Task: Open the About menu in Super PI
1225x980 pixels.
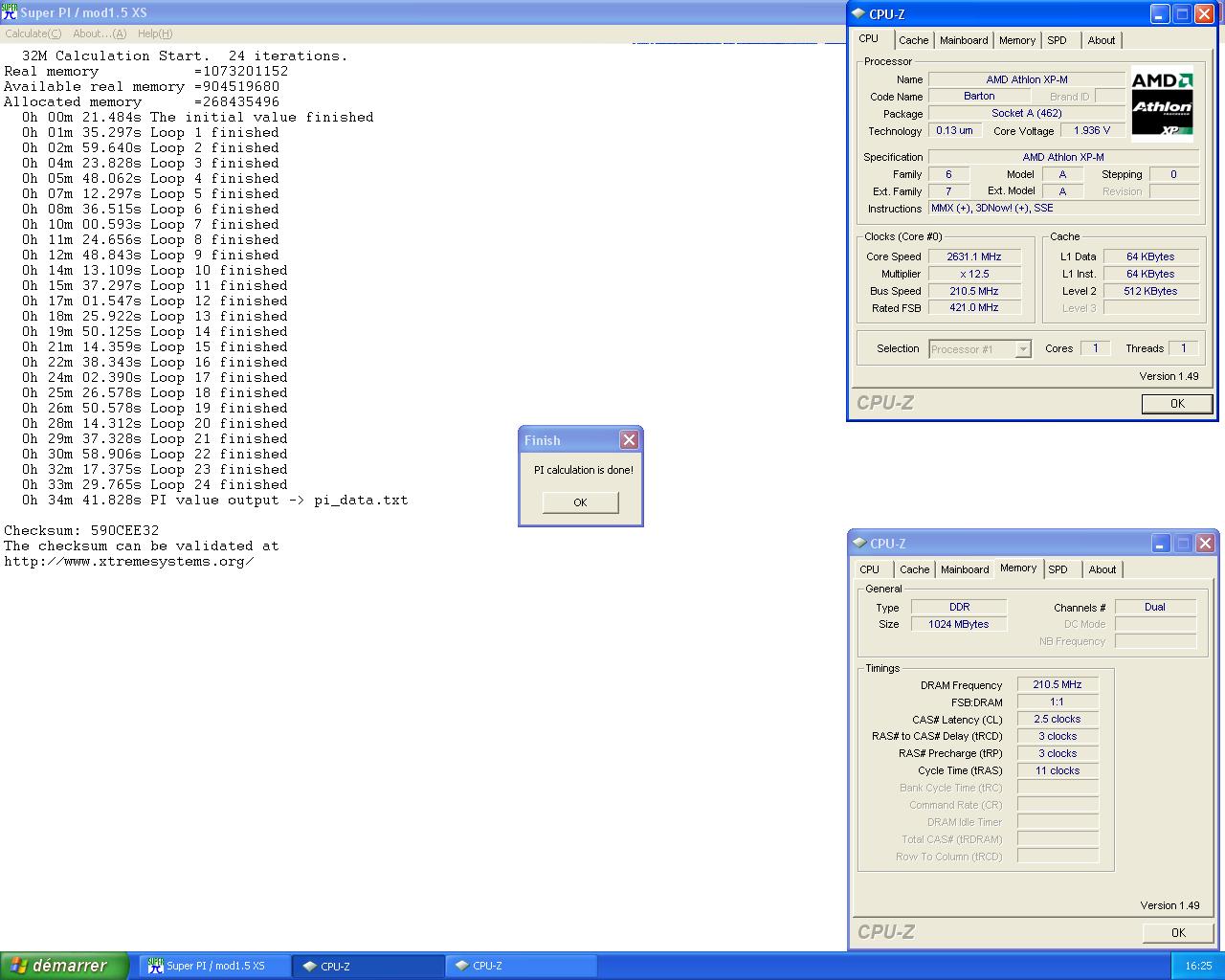Action: point(100,33)
